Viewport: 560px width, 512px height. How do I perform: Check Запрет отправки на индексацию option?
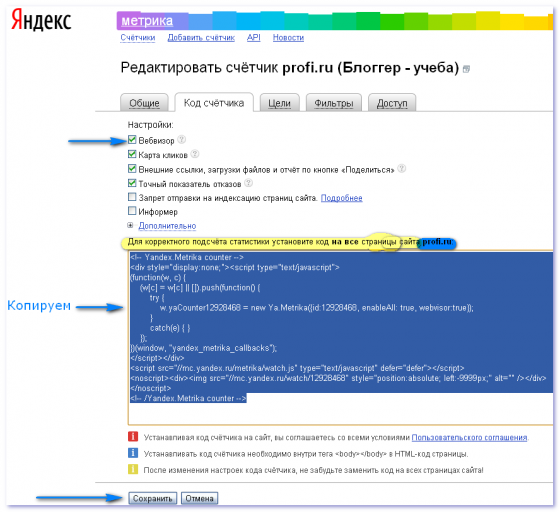point(132,197)
